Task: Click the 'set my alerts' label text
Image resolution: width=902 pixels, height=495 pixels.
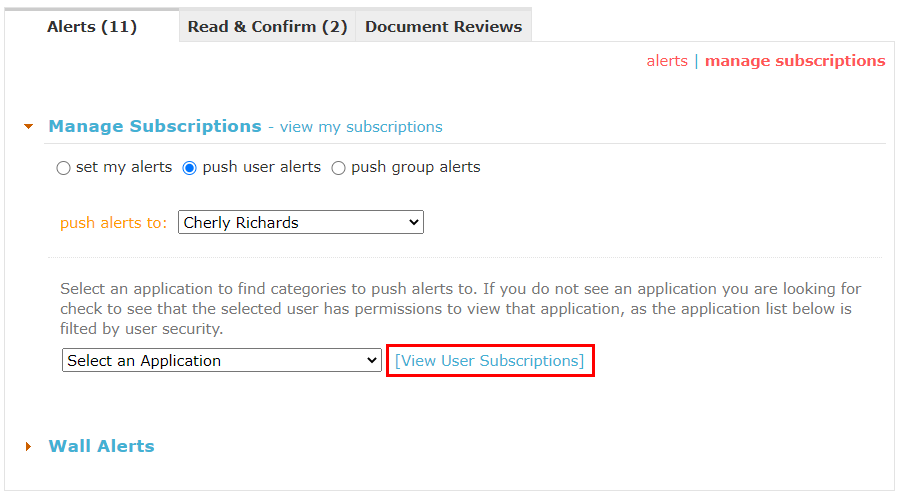Action: (x=124, y=167)
